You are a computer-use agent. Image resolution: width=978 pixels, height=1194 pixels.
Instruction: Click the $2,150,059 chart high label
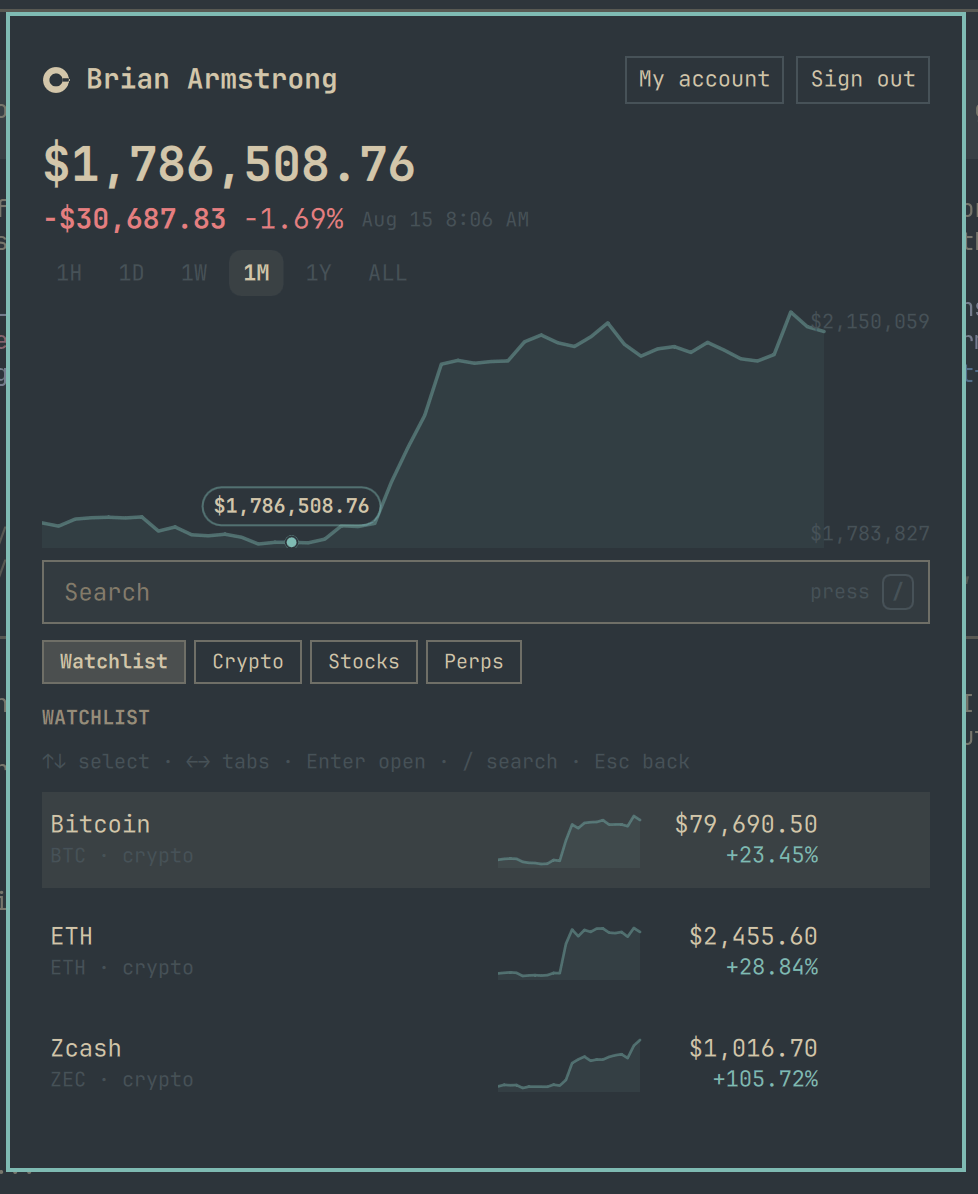pos(870,321)
